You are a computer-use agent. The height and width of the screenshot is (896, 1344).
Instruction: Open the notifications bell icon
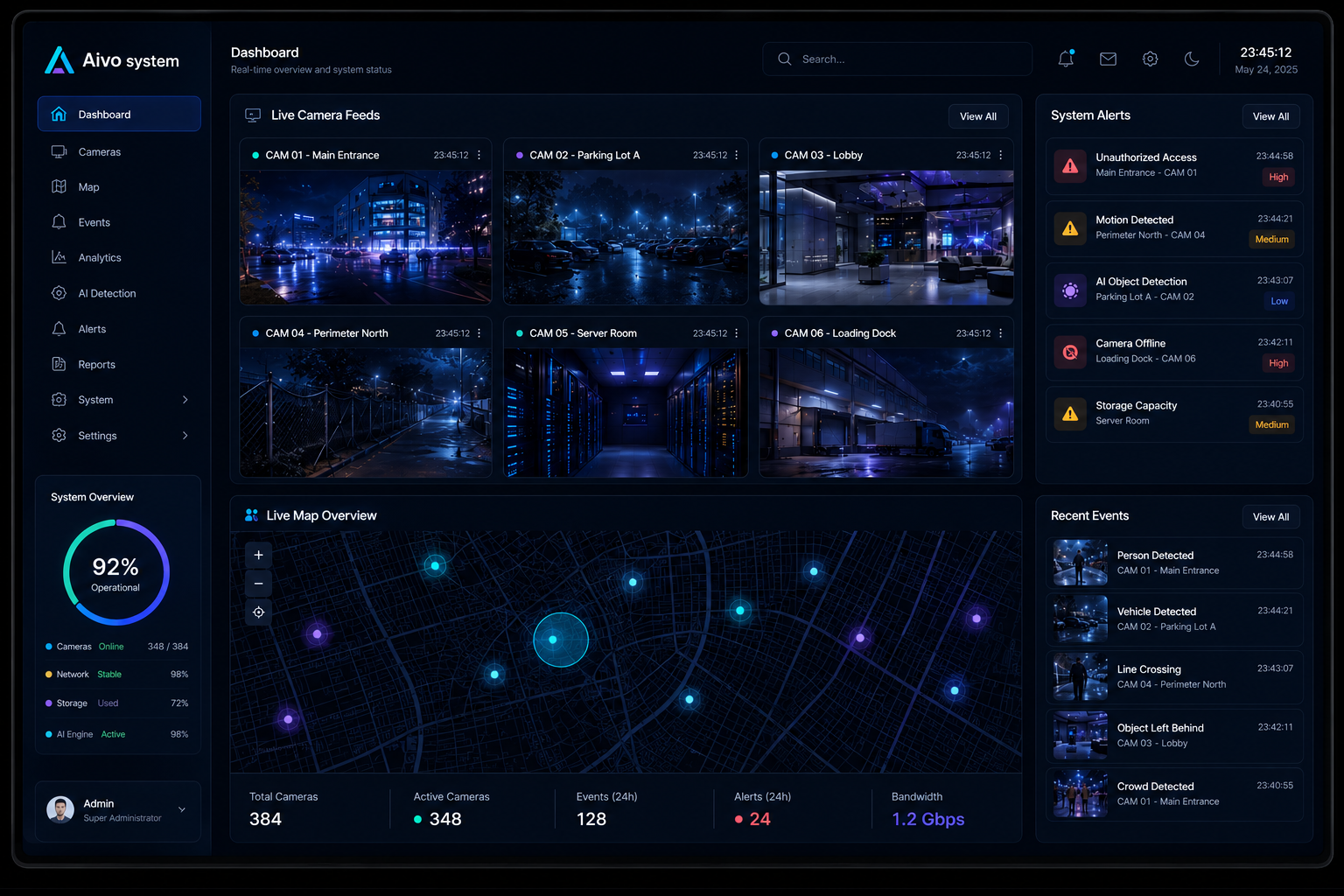(x=1066, y=59)
